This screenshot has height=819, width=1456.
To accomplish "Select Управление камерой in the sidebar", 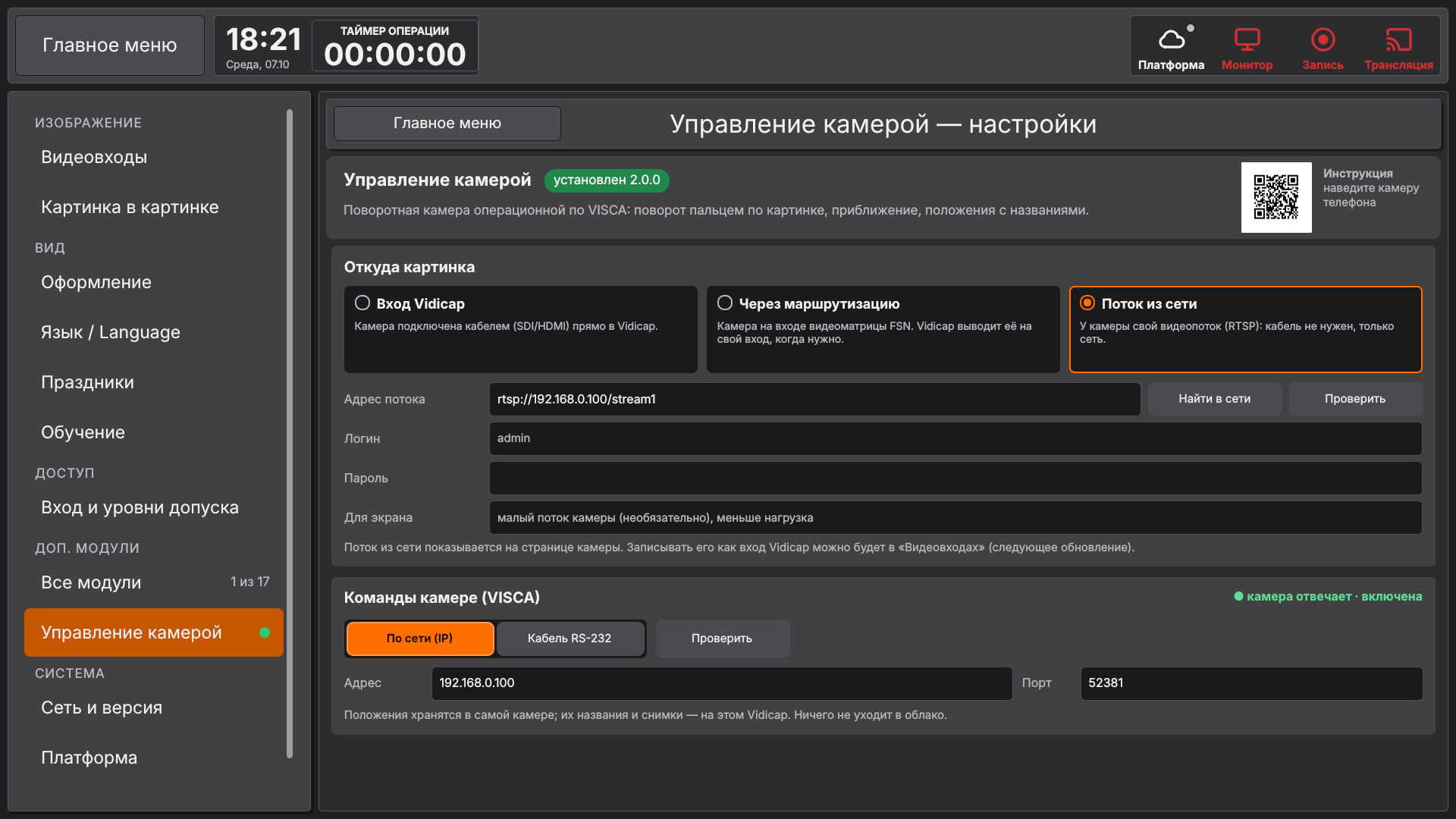I will [153, 632].
